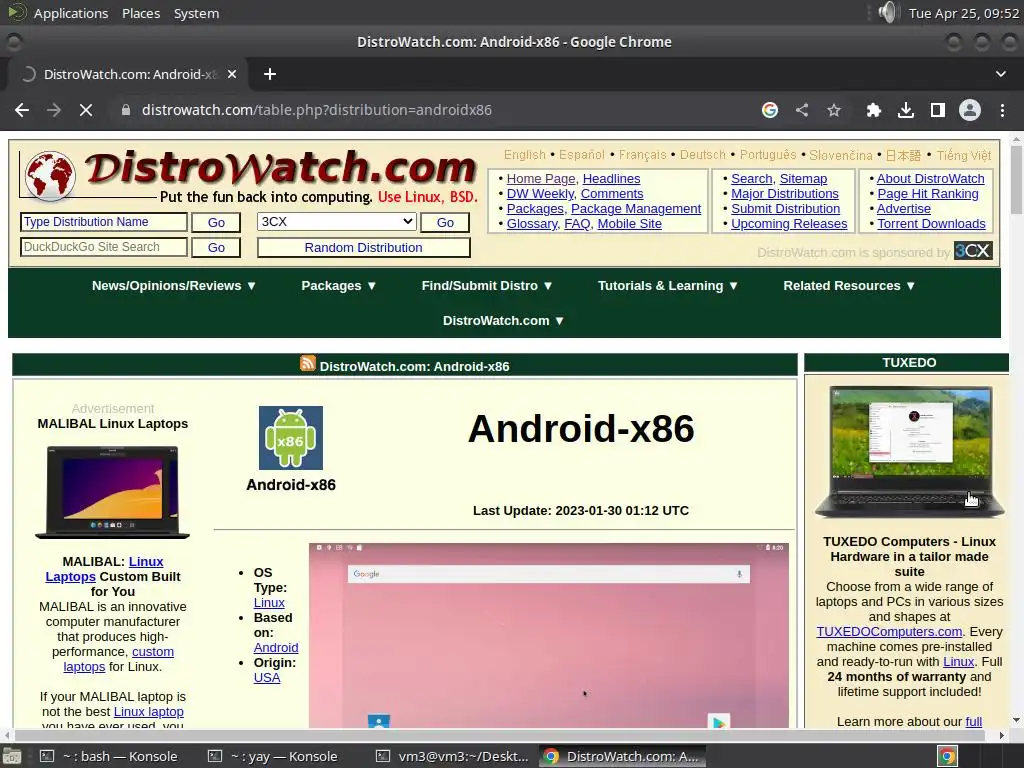The height and width of the screenshot is (768, 1024).
Task: Open the DW Weekly link
Action: (540, 193)
